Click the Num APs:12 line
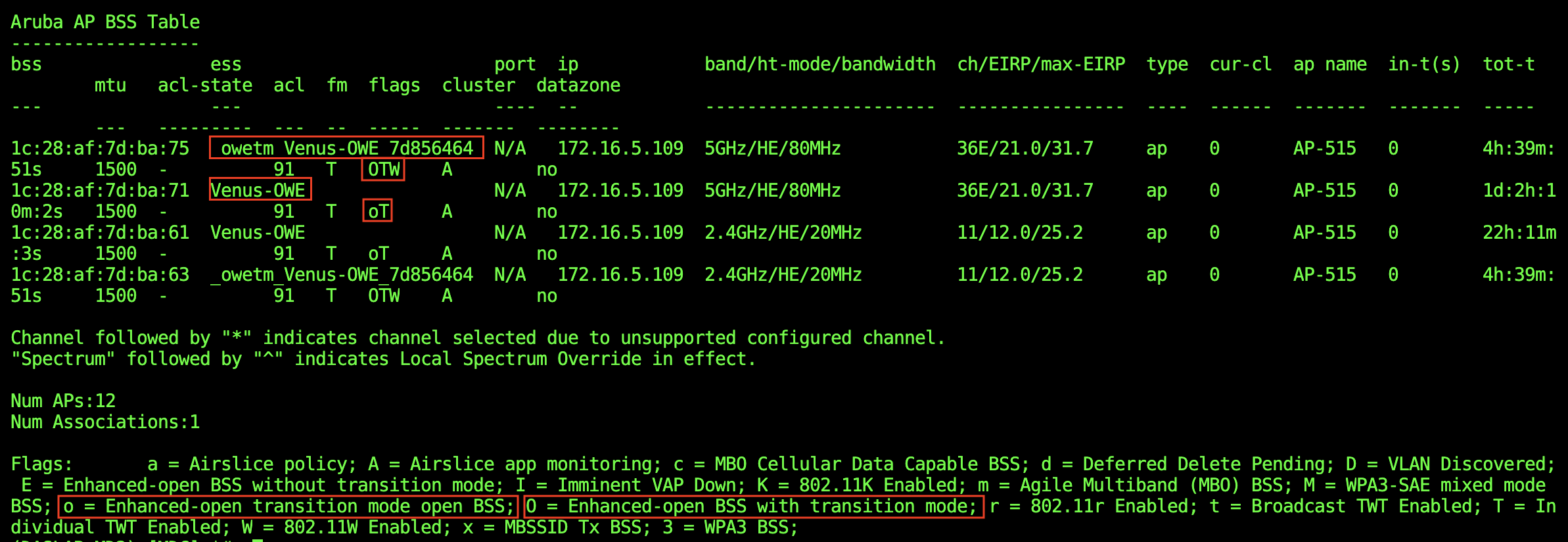Viewport: 1568px width, 542px height. pos(63,401)
